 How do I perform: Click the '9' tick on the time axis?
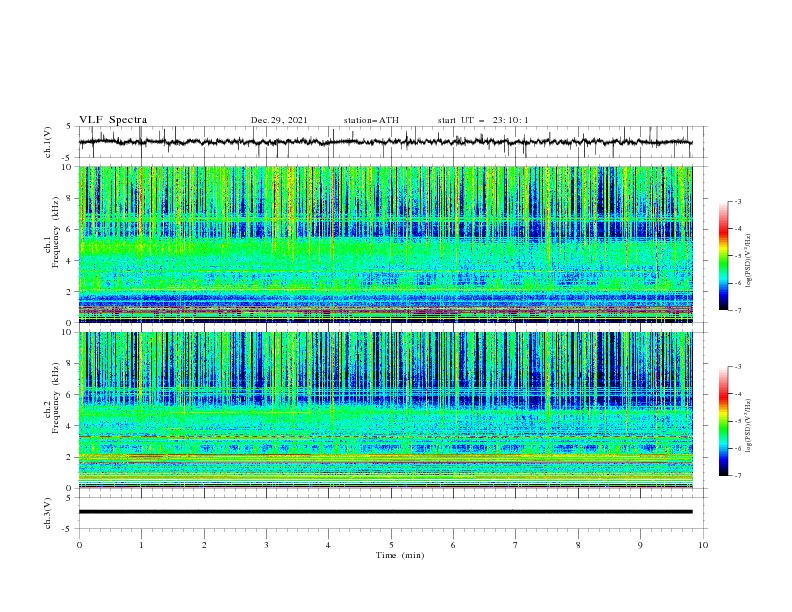coord(640,545)
